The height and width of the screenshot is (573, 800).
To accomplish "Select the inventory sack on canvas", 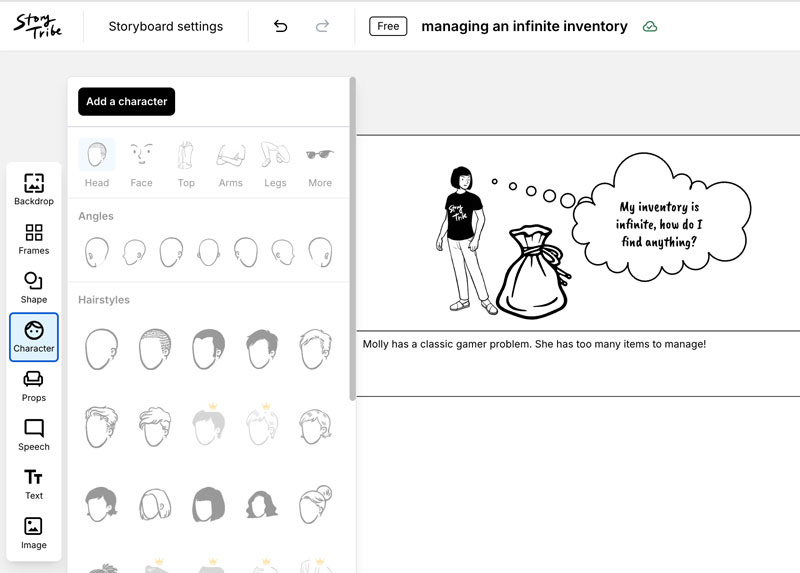I will (x=533, y=271).
